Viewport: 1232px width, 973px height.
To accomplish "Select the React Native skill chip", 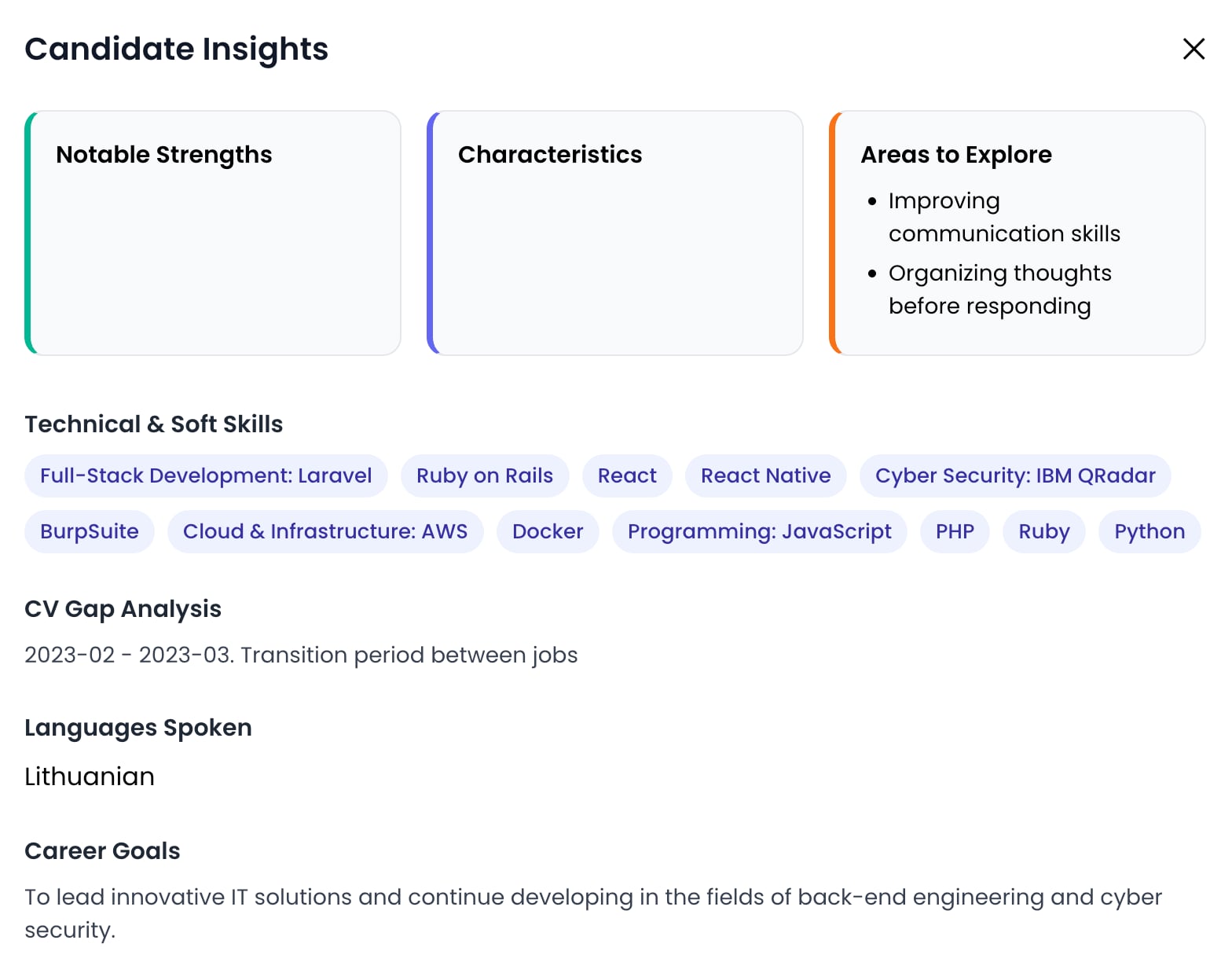I will (765, 475).
